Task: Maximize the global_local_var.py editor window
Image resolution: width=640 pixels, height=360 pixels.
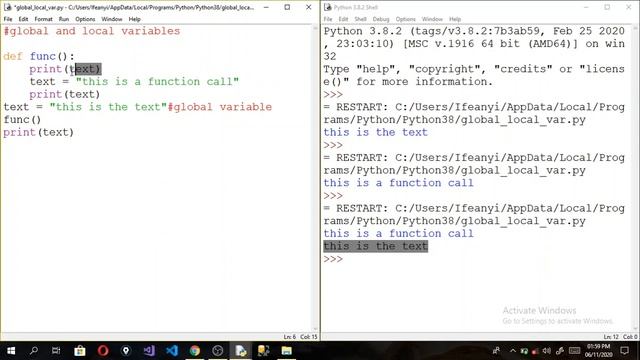Action: tap(287, 7)
